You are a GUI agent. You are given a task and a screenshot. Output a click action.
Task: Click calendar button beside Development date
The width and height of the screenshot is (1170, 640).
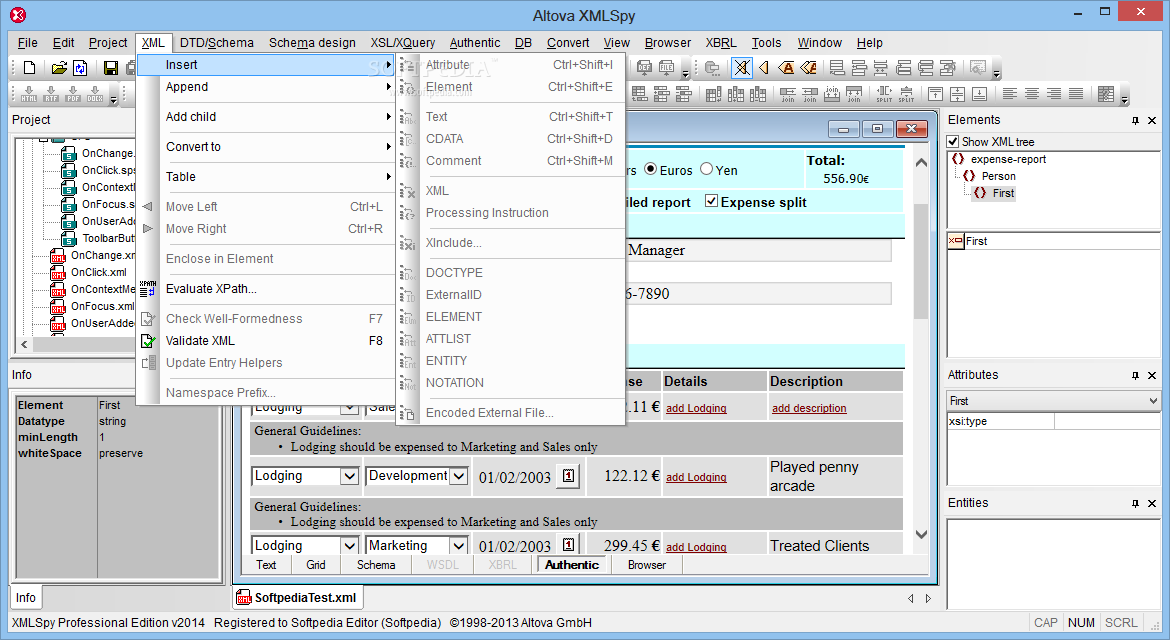coord(569,475)
